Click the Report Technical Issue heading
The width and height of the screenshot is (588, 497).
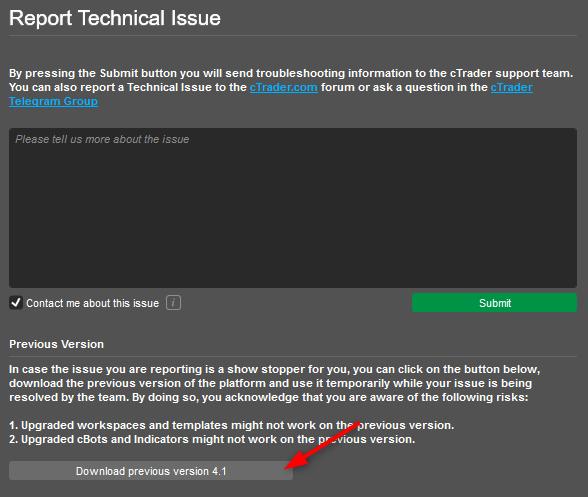point(115,18)
